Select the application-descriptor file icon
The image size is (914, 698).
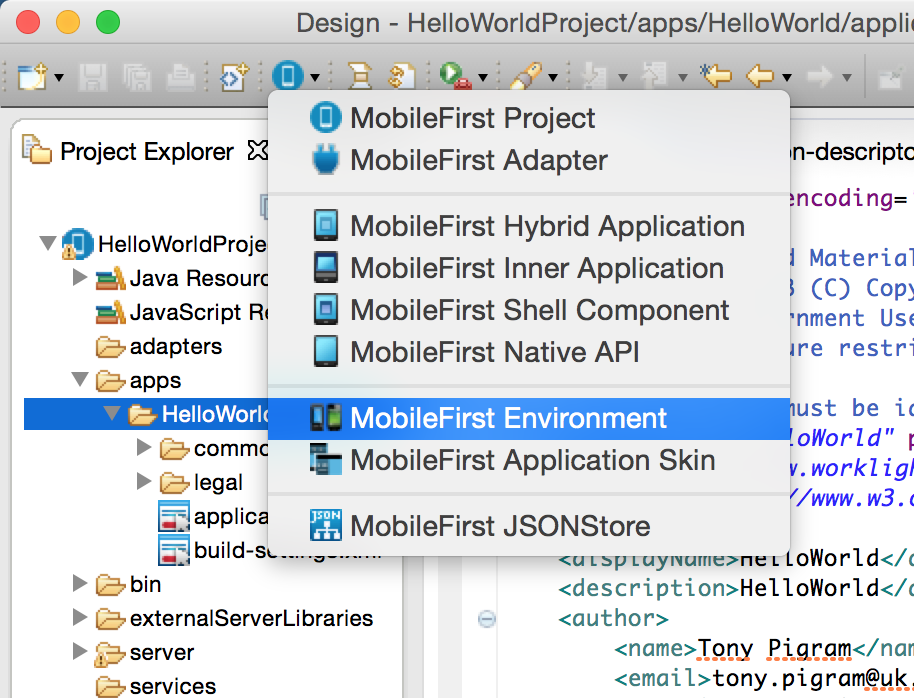[174, 517]
